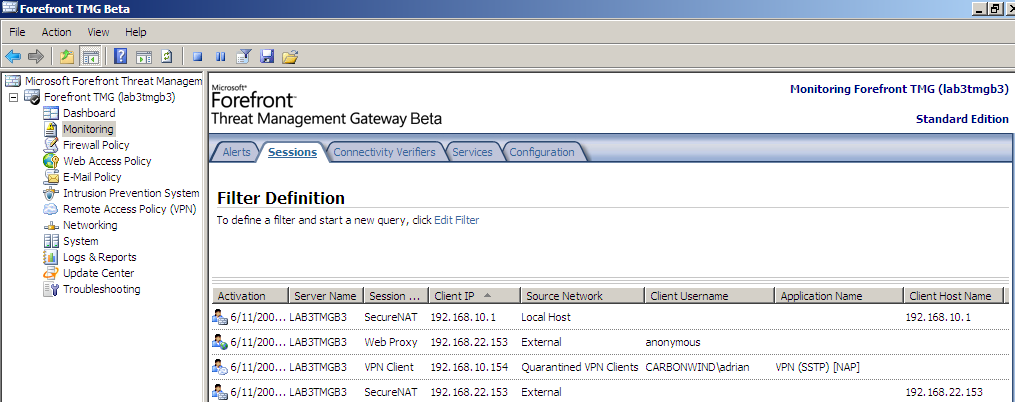Click the anonymous username cell
1015x402 pixels.
673,342
